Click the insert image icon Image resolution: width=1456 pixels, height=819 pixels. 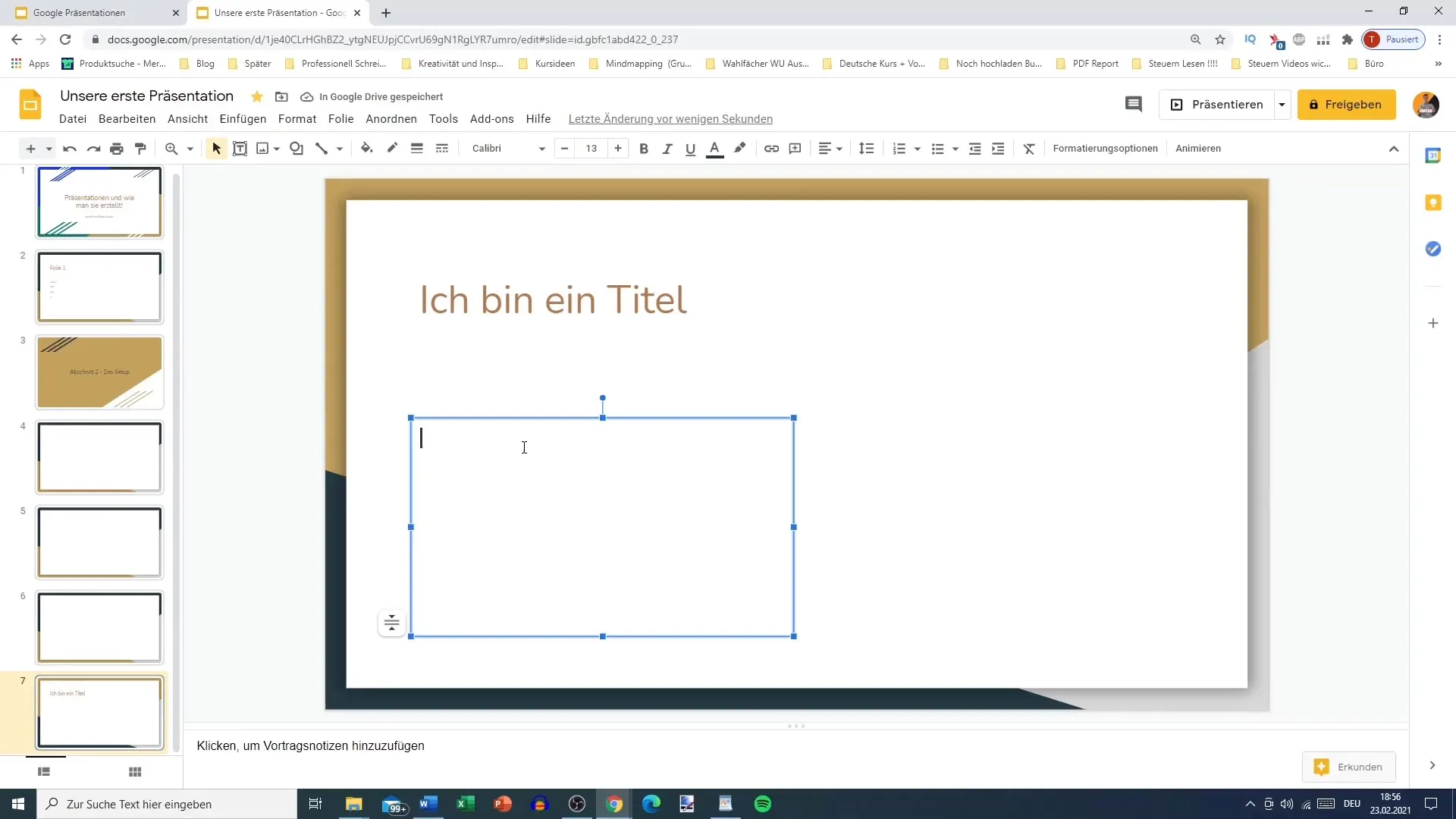[x=262, y=149]
